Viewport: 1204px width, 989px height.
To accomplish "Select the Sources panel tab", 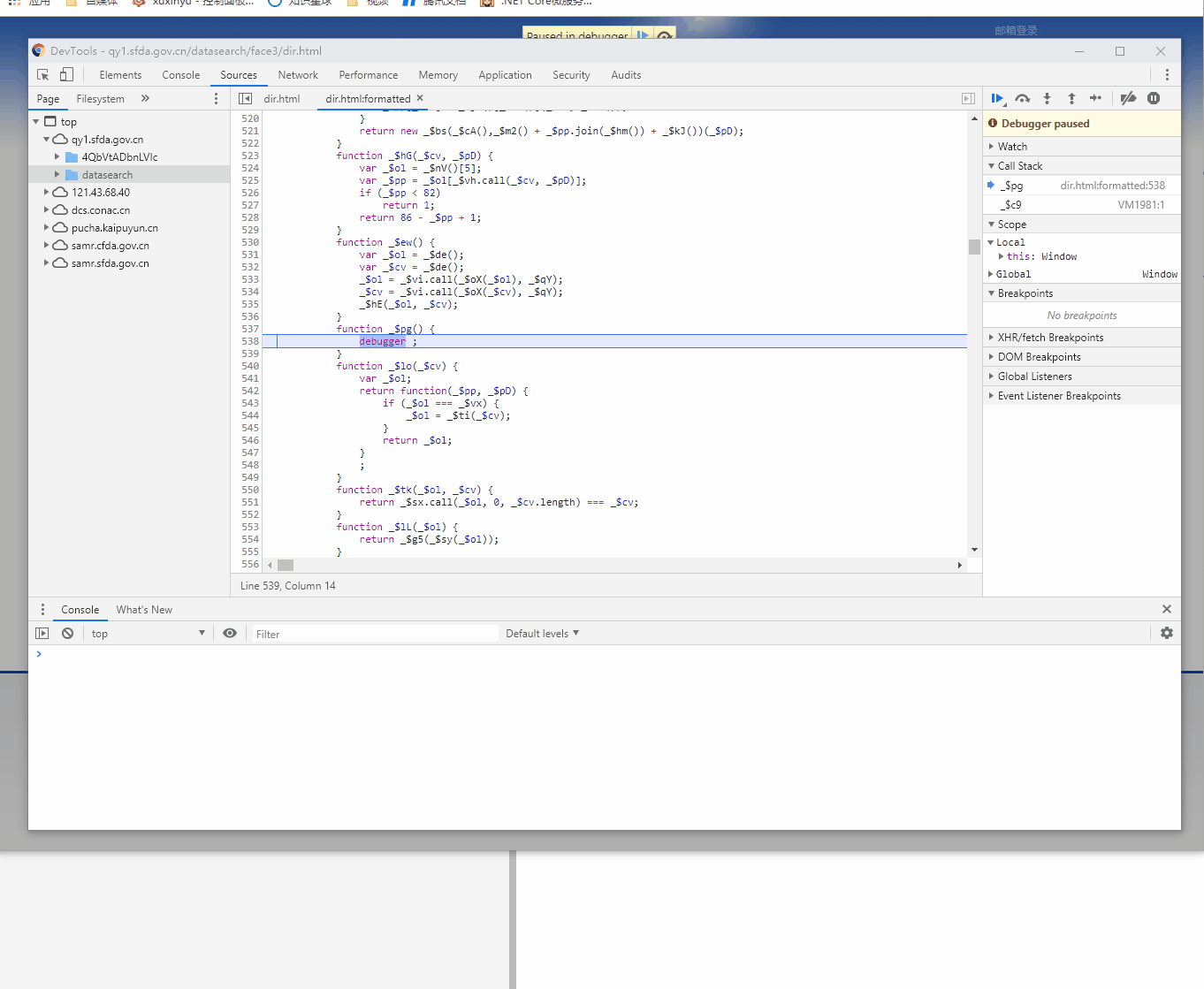I will (239, 75).
